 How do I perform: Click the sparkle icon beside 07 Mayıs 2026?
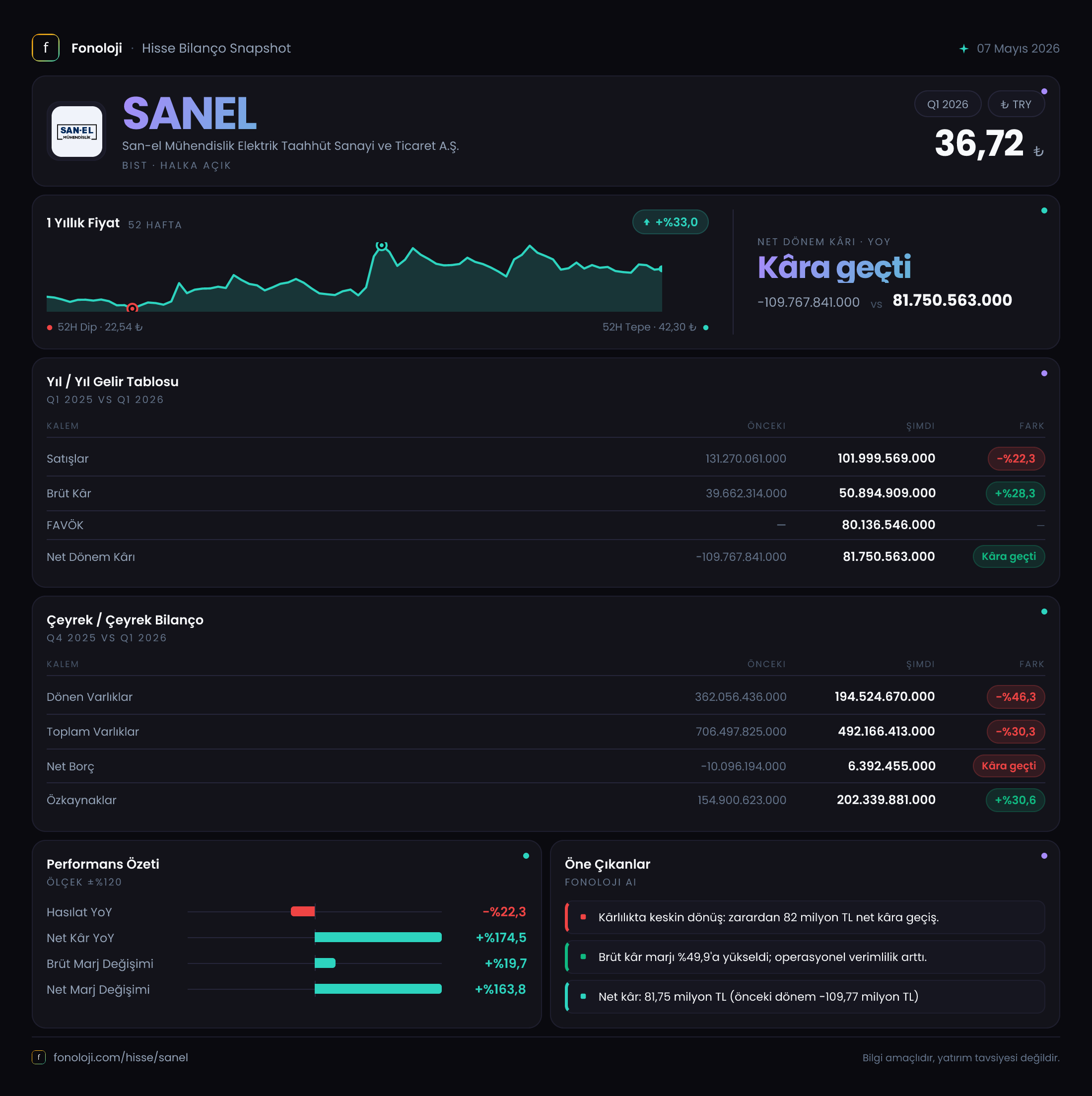pyautogui.click(x=964, y=48)
